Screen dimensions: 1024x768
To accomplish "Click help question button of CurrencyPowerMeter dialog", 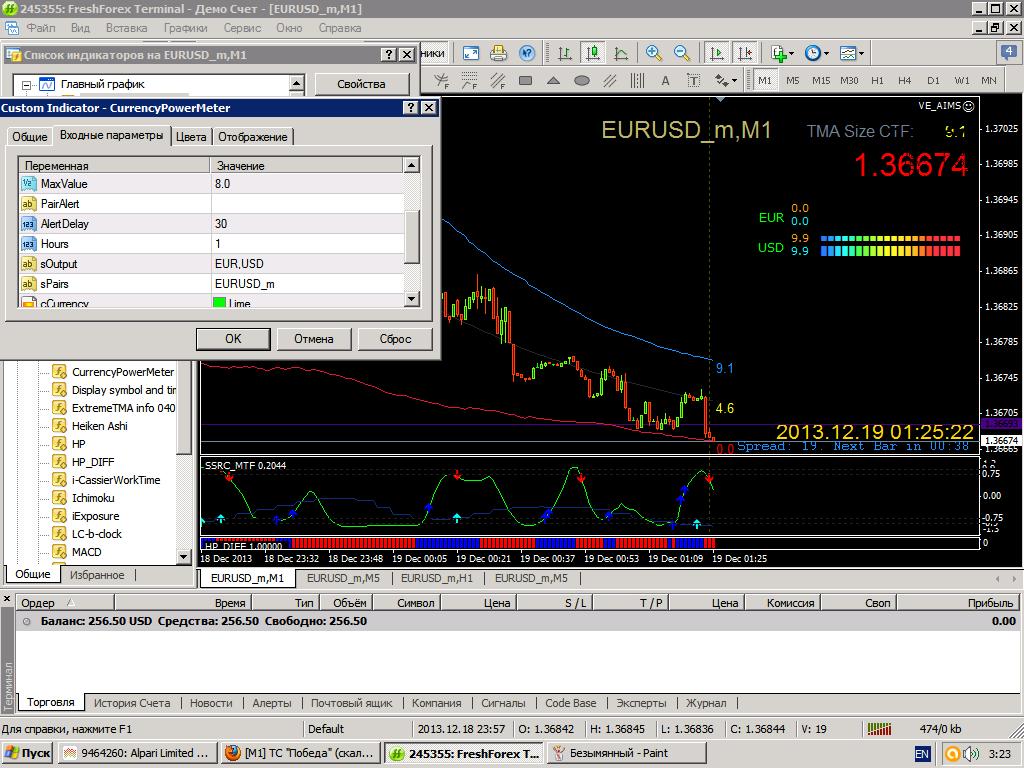I will pyautogui.click(x=411, y=108).
